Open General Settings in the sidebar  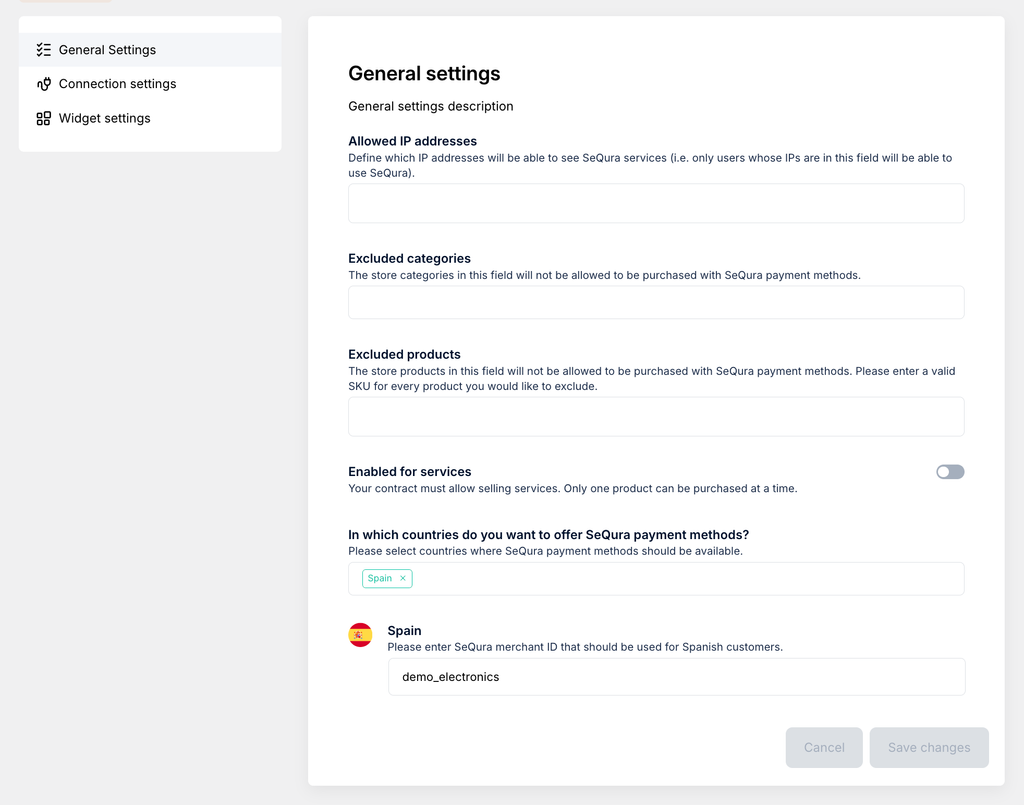(107, 50)
